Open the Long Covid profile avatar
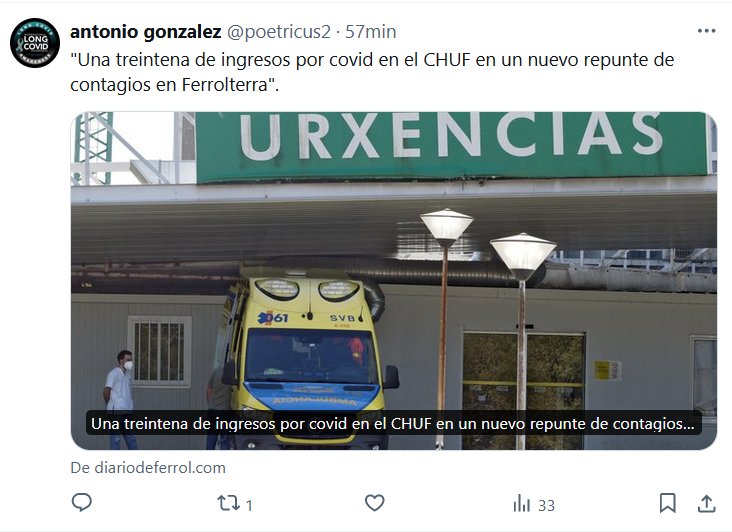This screenshot has width=732, height=532. click(35, 43)
